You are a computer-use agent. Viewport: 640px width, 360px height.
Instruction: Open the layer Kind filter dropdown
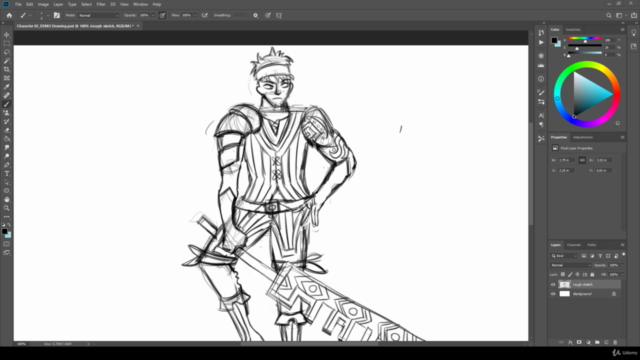point(564,256)
